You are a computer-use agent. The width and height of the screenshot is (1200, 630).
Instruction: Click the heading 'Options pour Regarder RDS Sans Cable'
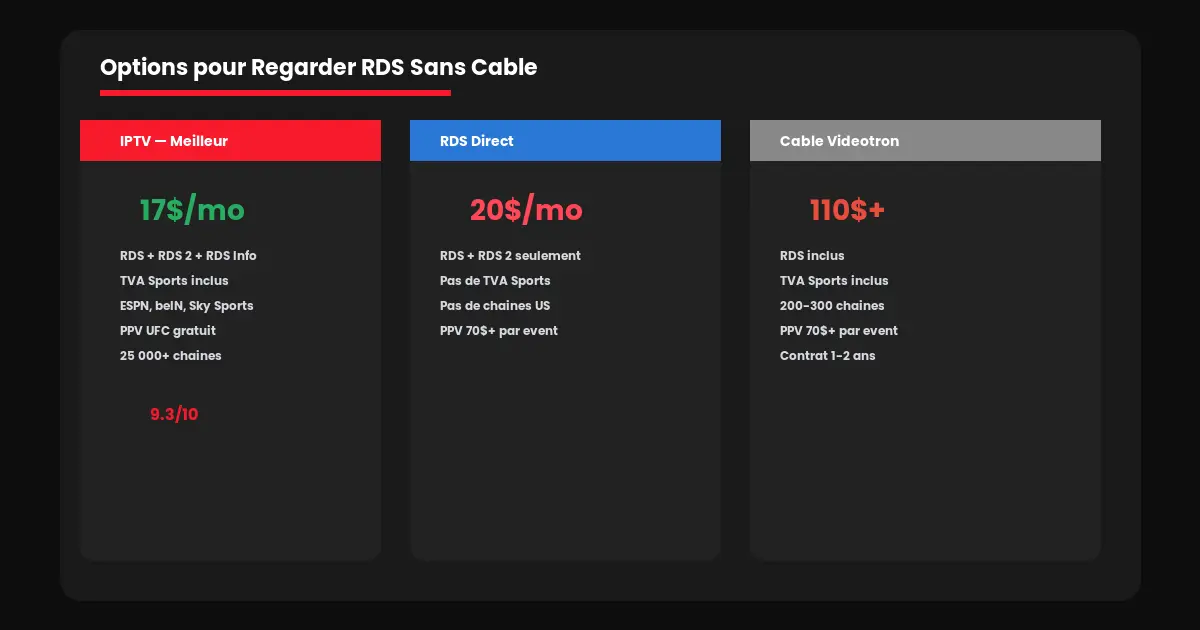tap(318, 68)
